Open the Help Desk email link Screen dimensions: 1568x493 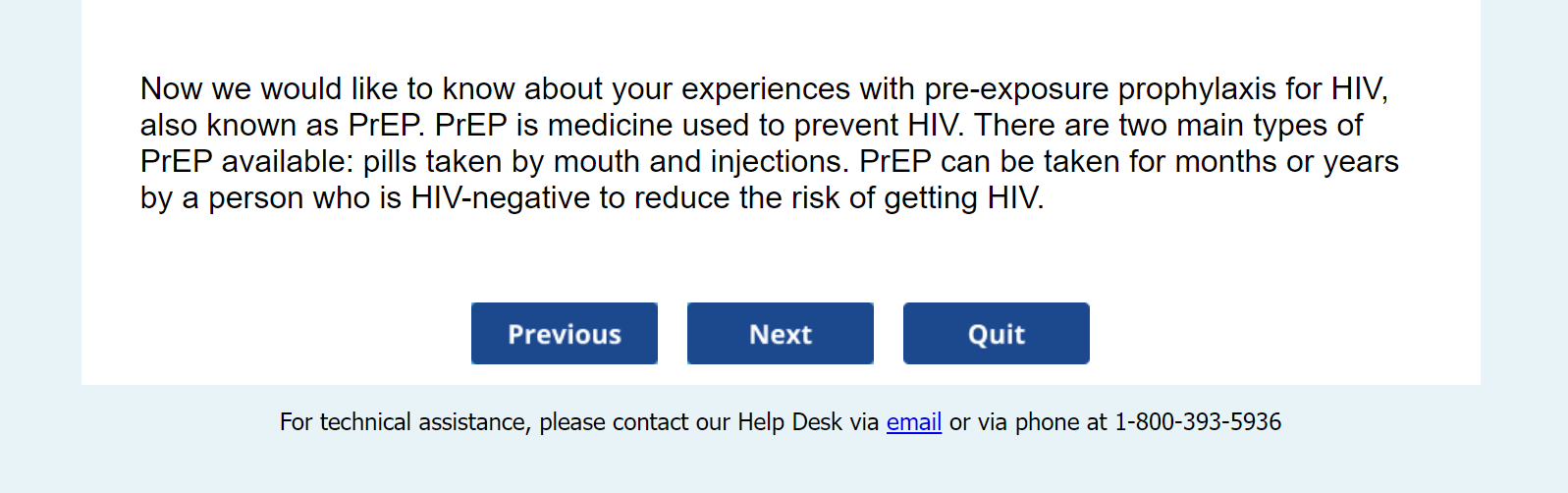click(x=913, y=422)
